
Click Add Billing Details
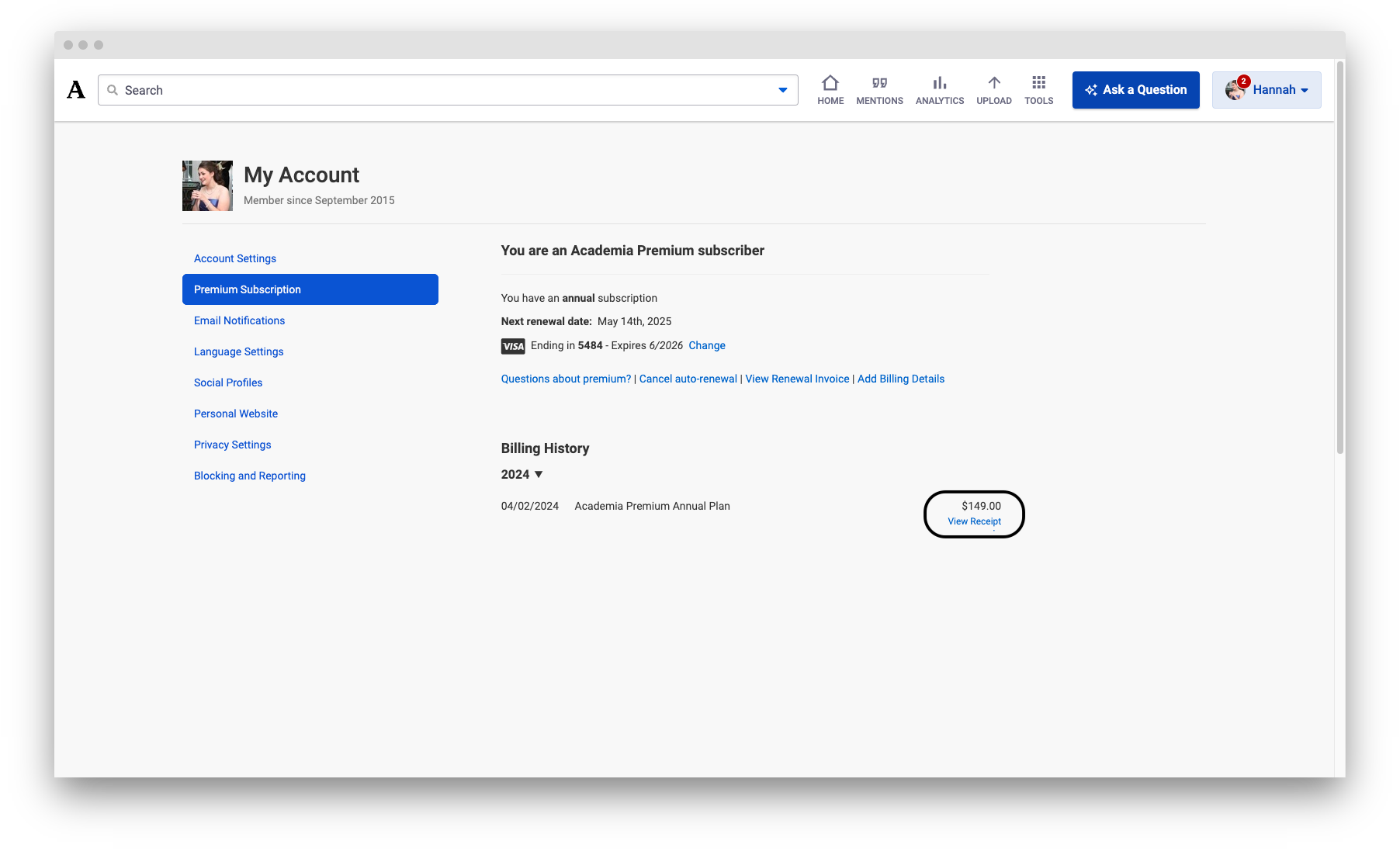tap(901, 379)
